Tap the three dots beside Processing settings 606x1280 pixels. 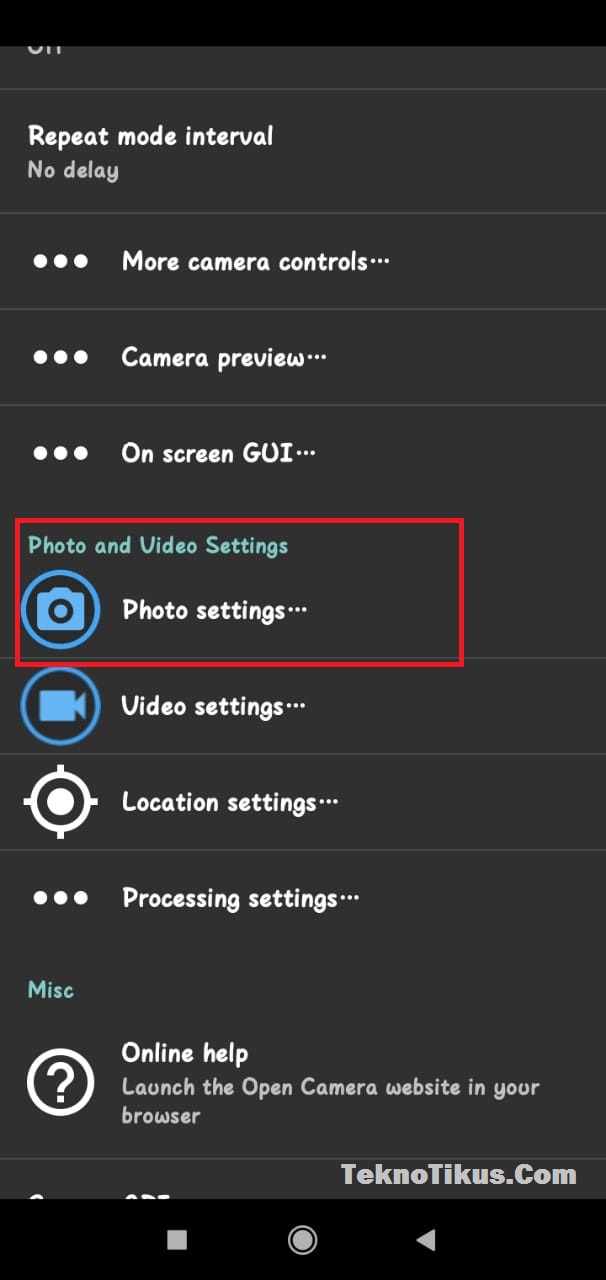pyautogui.click(x=60, y=898)
